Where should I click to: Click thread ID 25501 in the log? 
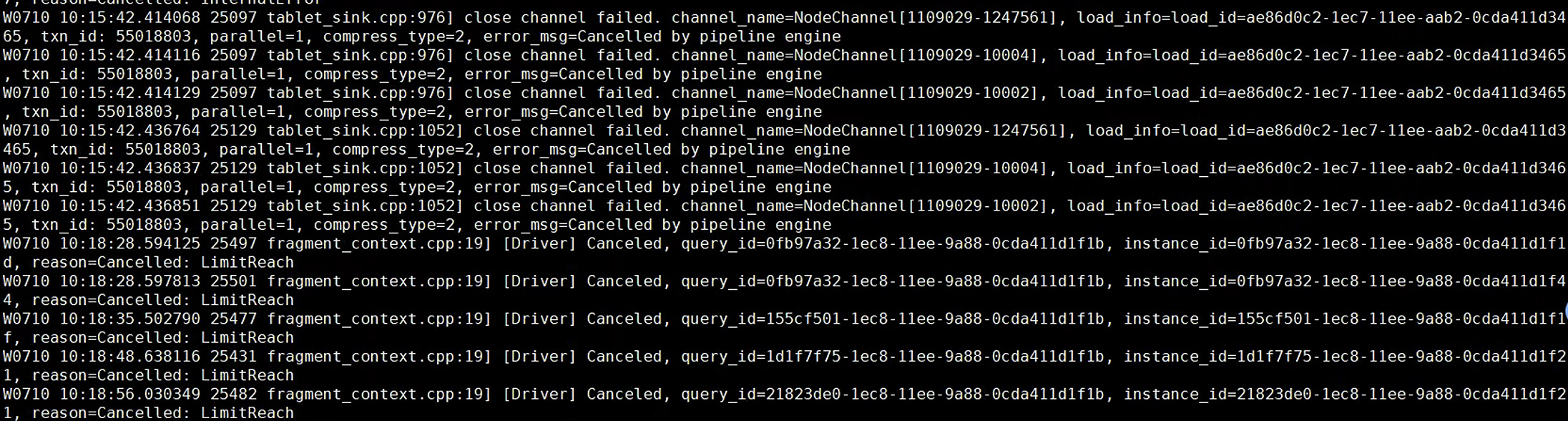coord(233,281)
